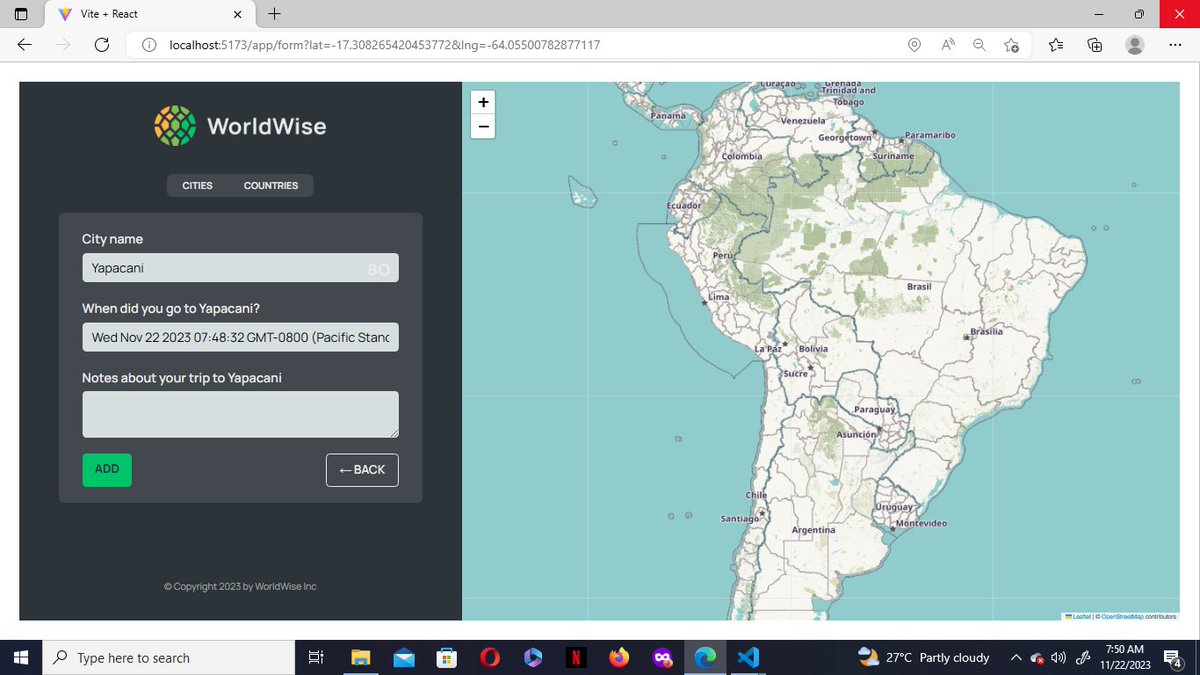Click the Panama label on the map
This screenshot has height=675, width=1200.
tap(668, 116)
